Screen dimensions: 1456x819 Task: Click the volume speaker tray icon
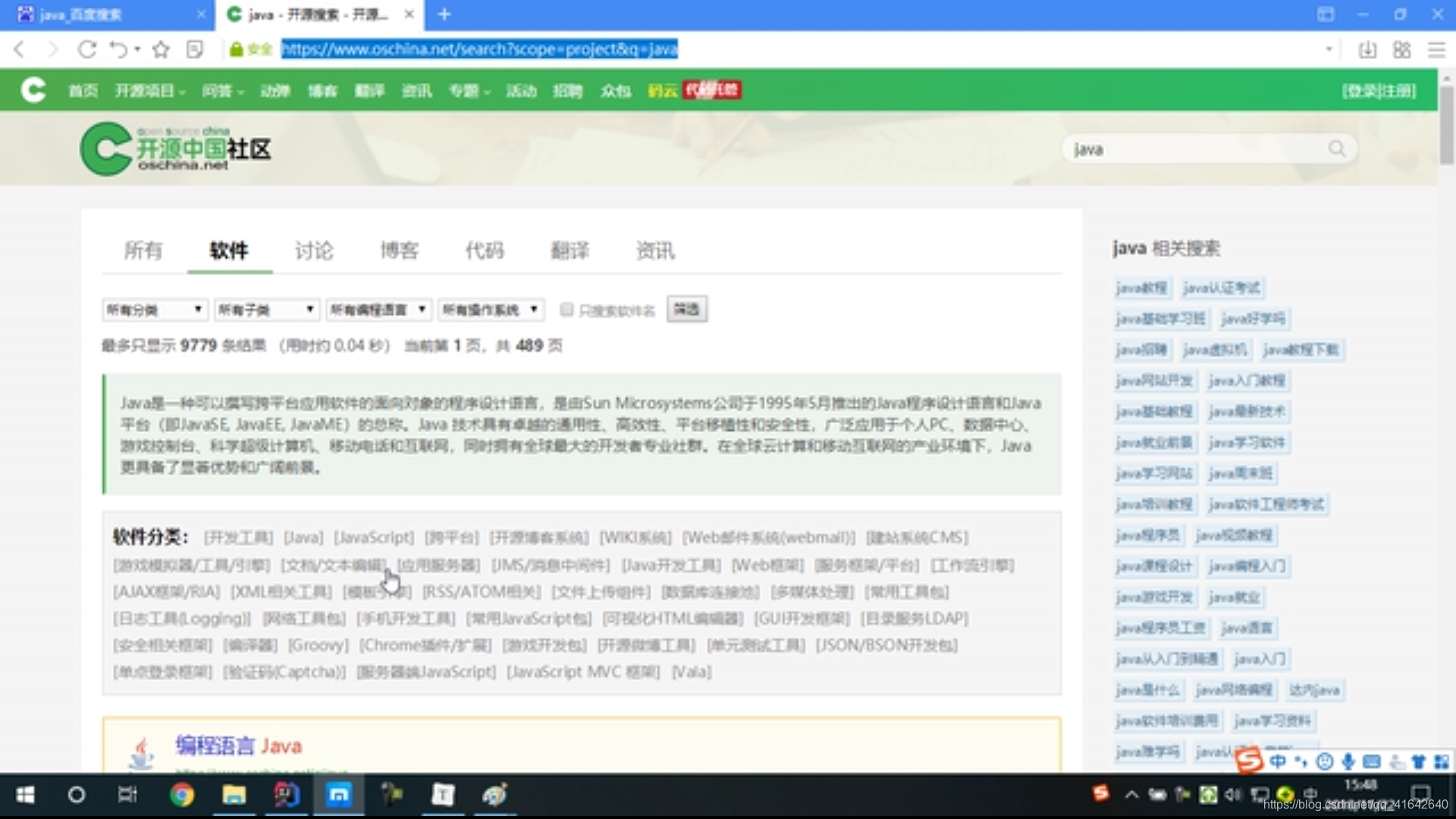tap(1233, 795)
